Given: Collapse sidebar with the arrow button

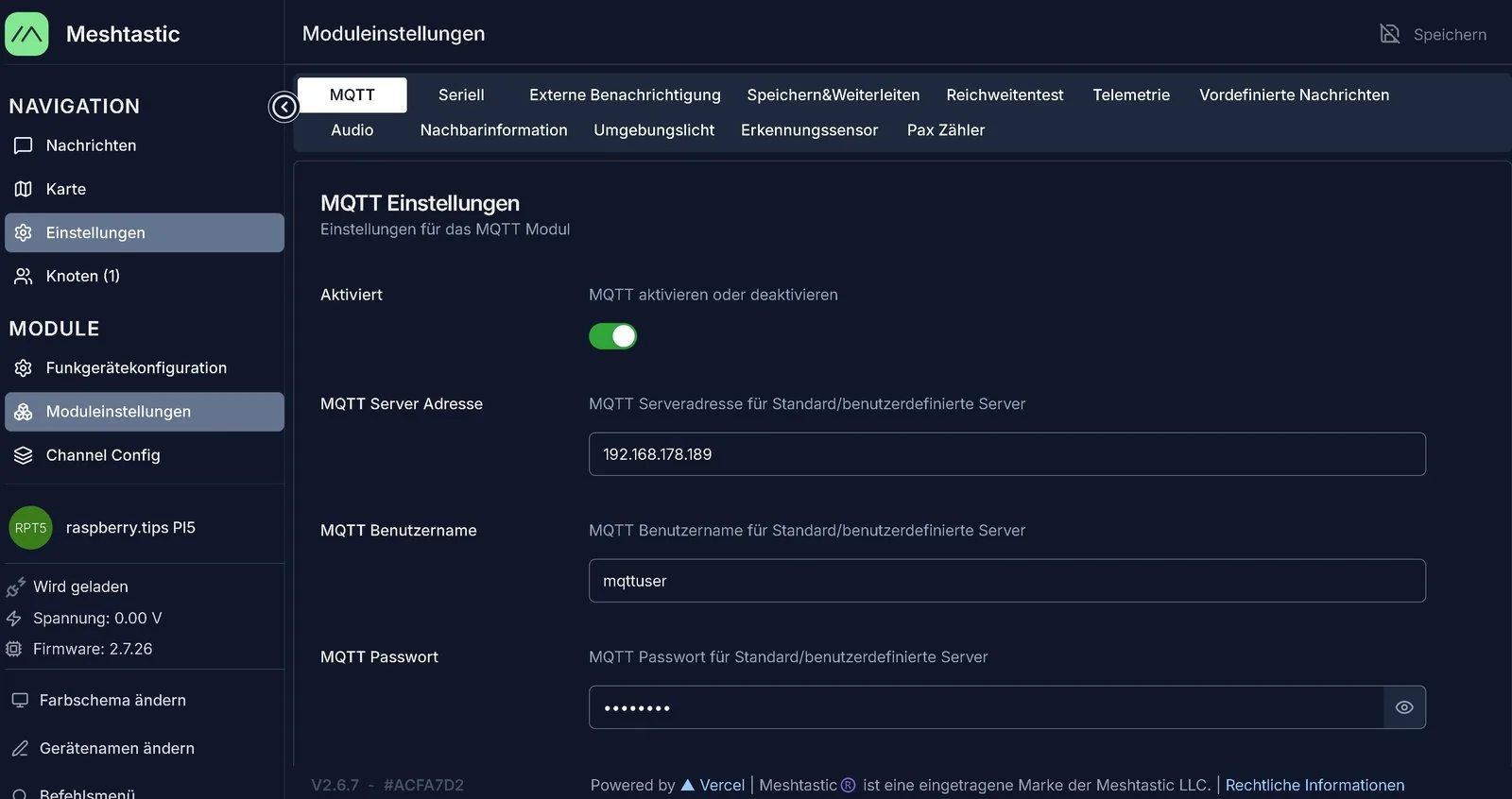Looking at the screenshot, I should tap(283, 107).
